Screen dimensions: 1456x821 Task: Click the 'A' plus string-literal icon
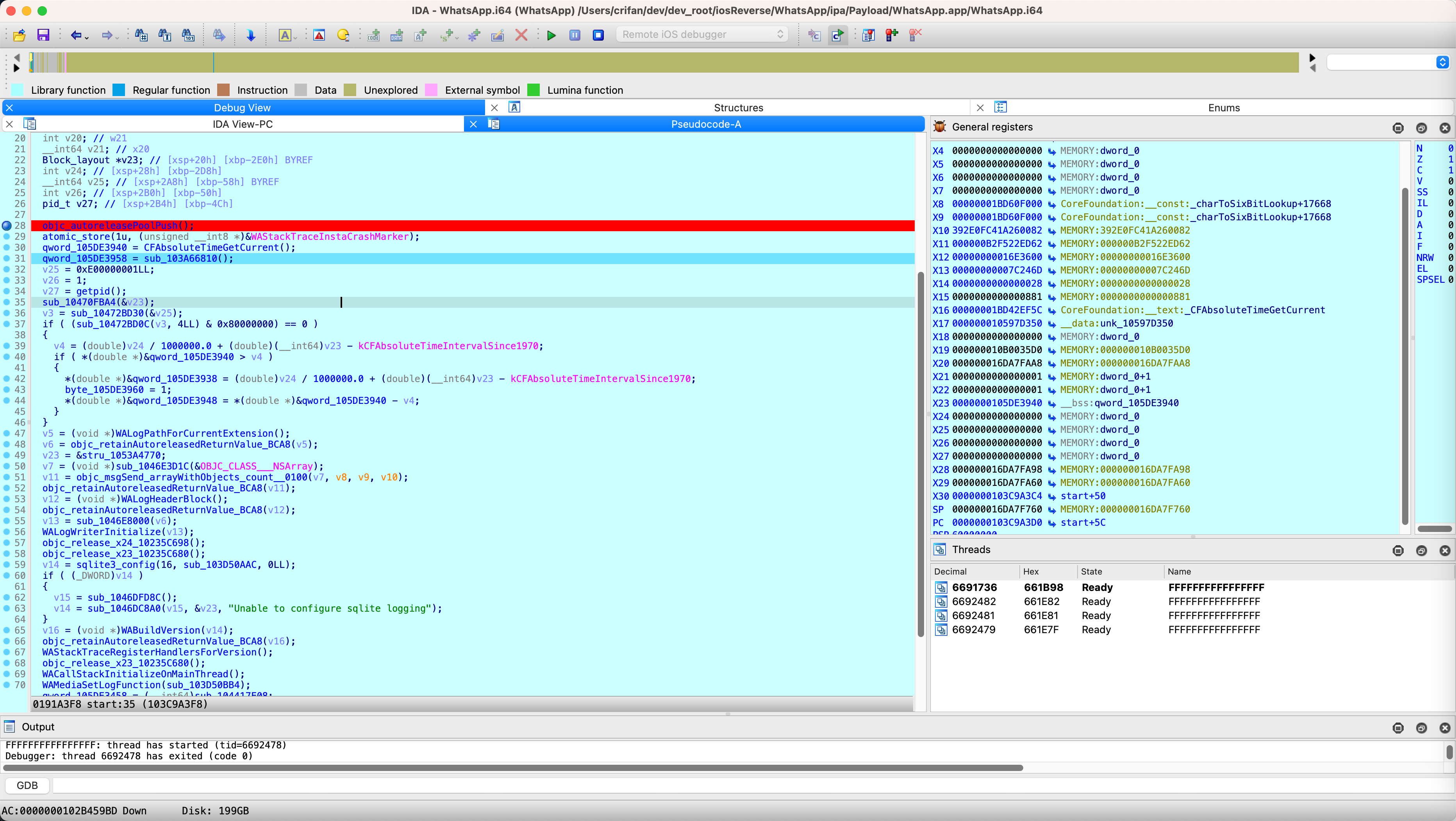[421, 35]
